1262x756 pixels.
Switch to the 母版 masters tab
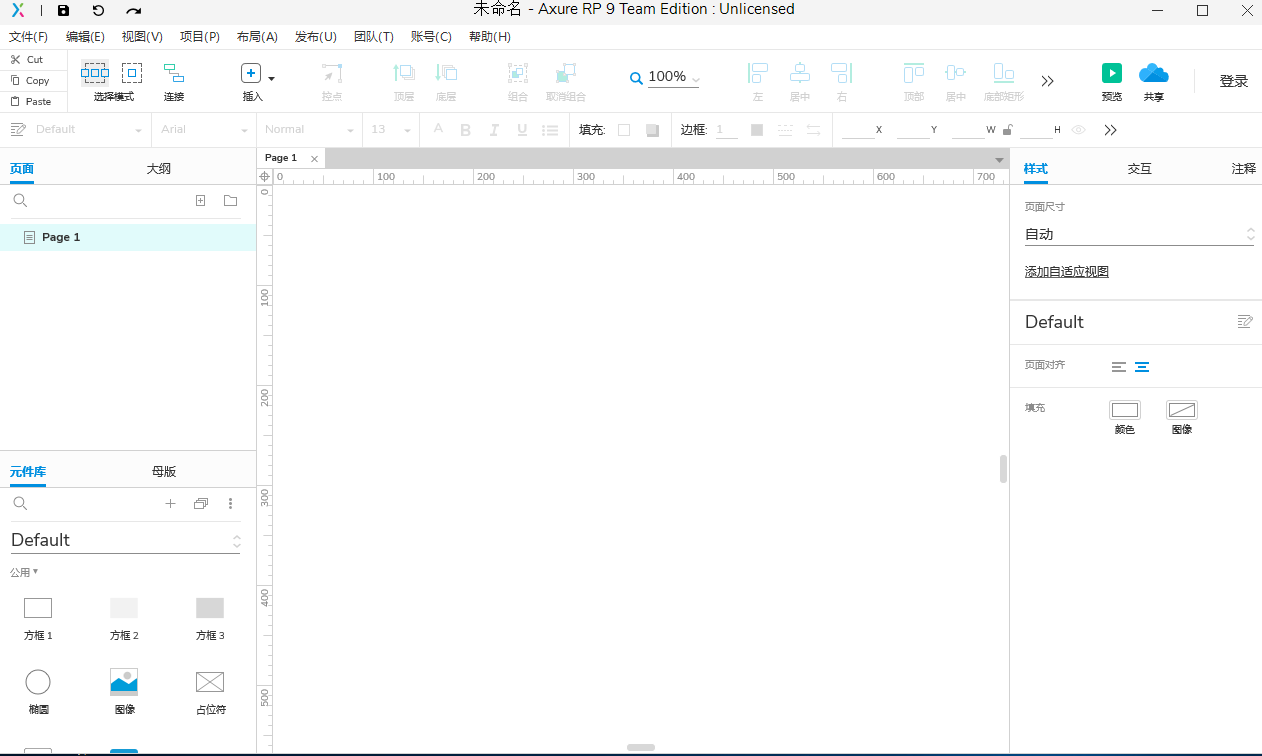click(x=164, y=472)
